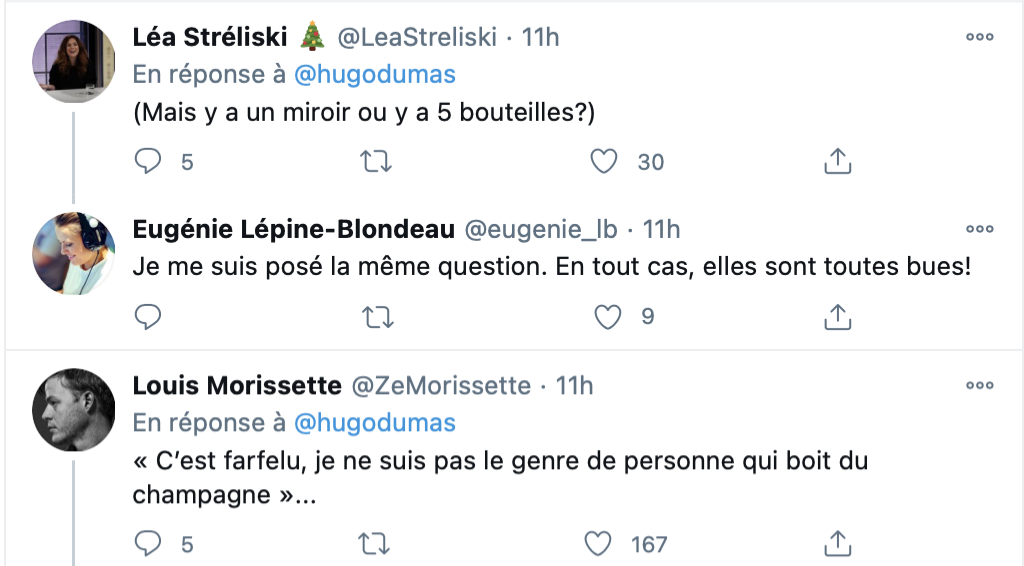Screen dimensions: 1024x566
Task: Retweet Louis Morissette's tweet
Action: (374, 544)
